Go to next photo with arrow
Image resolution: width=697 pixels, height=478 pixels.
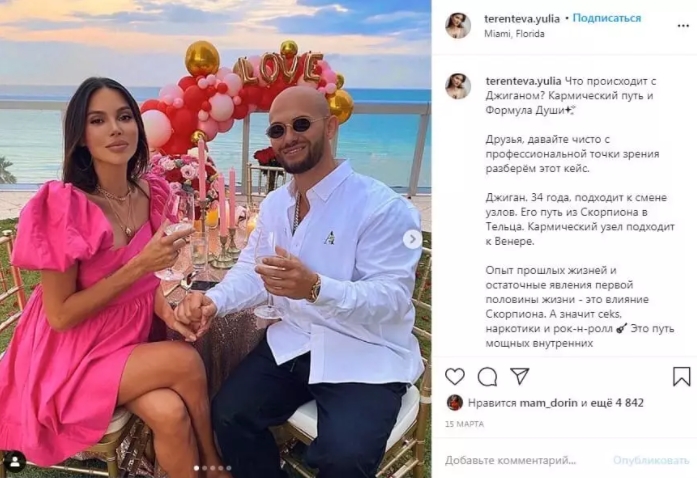click(x=412, y=239)
